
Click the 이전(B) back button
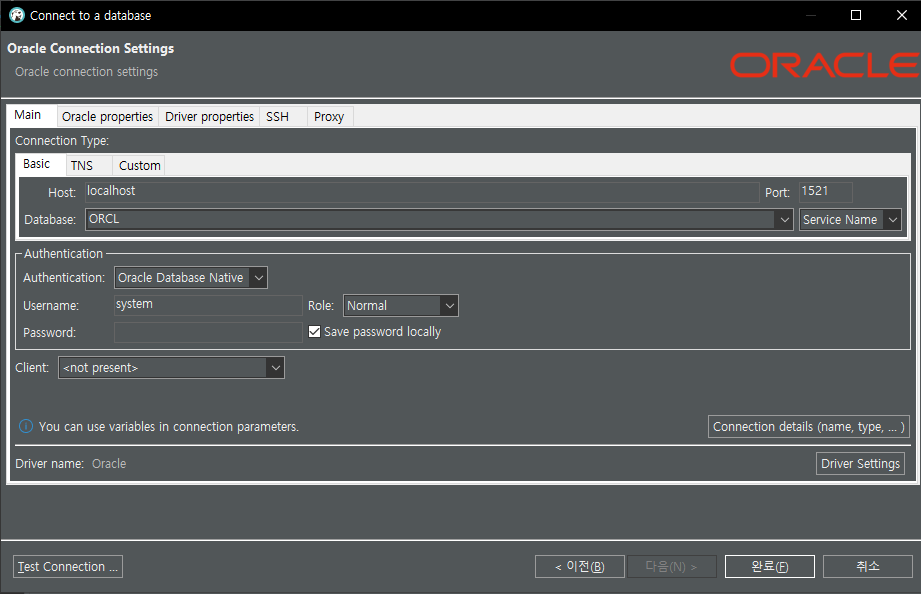(x=579, y=566)
